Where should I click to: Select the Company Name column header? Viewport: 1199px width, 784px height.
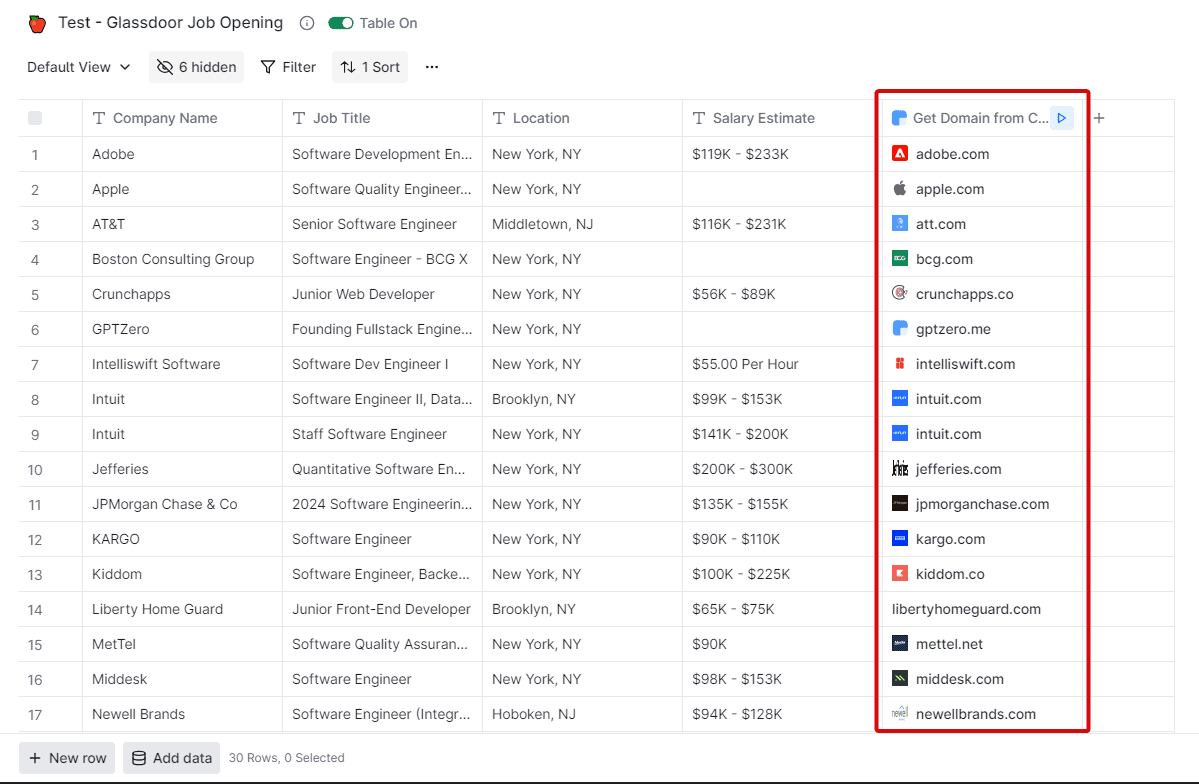(x=183, y=118)
